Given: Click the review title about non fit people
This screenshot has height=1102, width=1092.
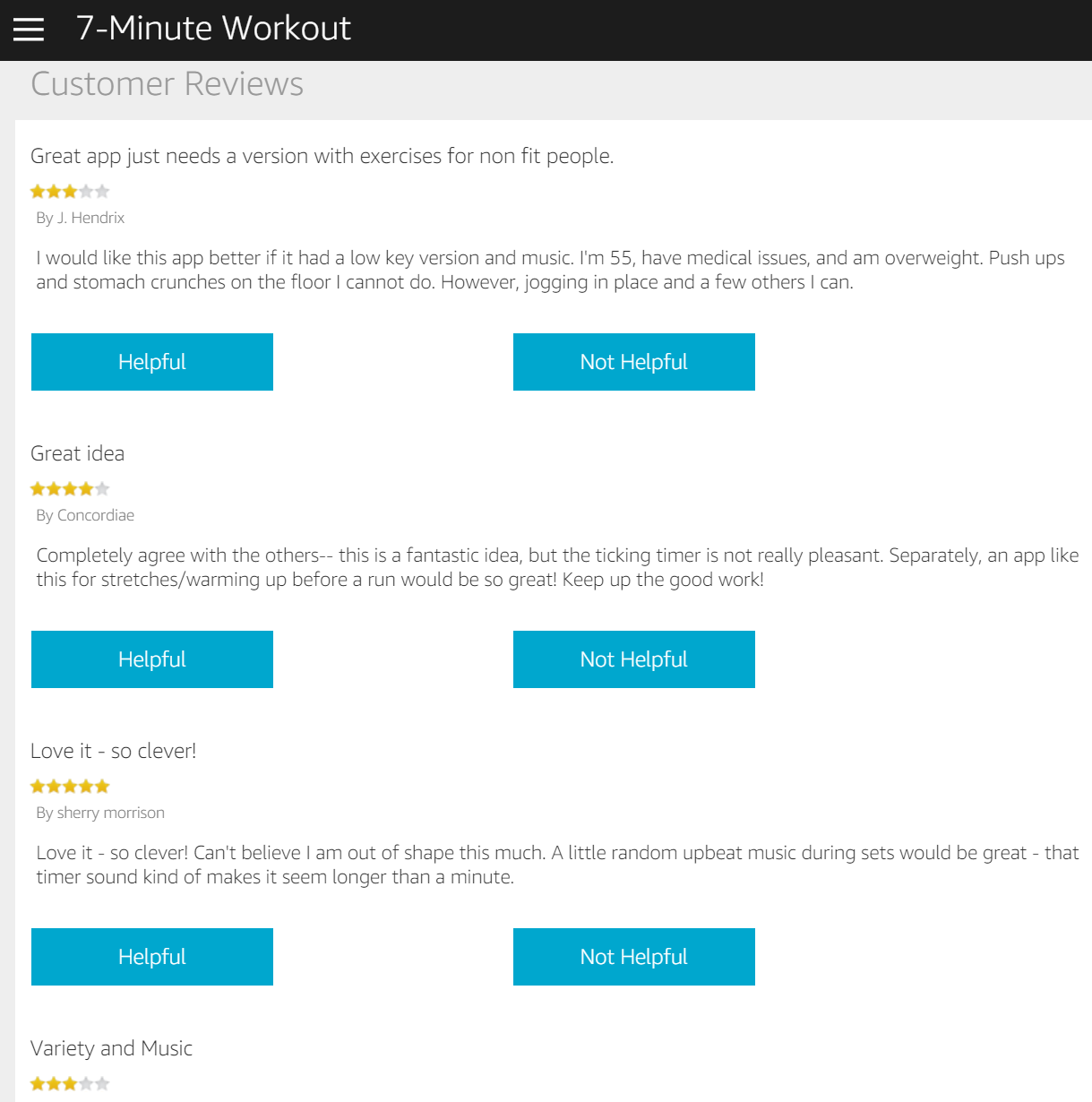Looking at the screenshot, I should (x=322, y=156).
